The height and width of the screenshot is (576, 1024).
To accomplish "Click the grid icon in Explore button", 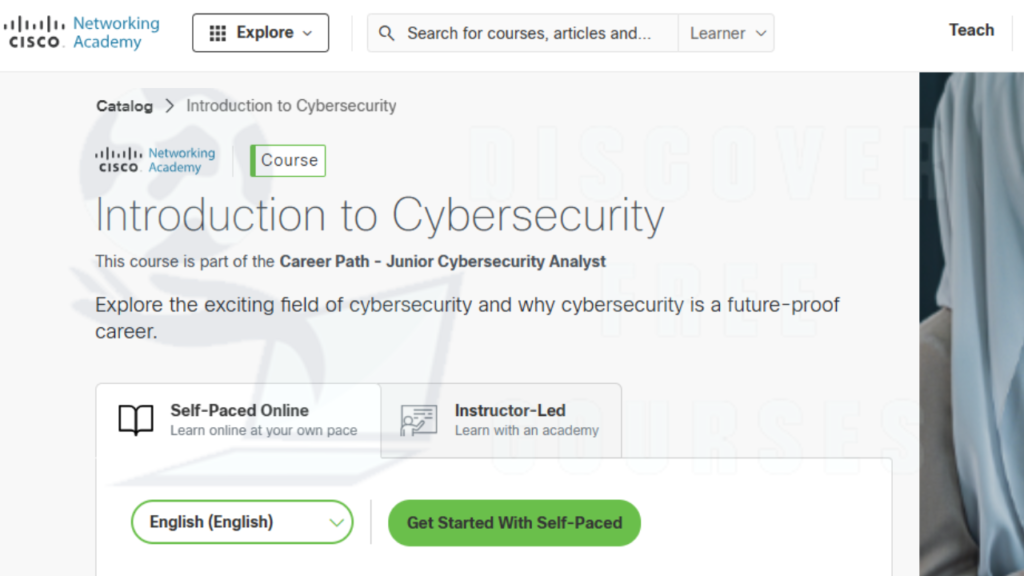I will (x=217, y=33).
